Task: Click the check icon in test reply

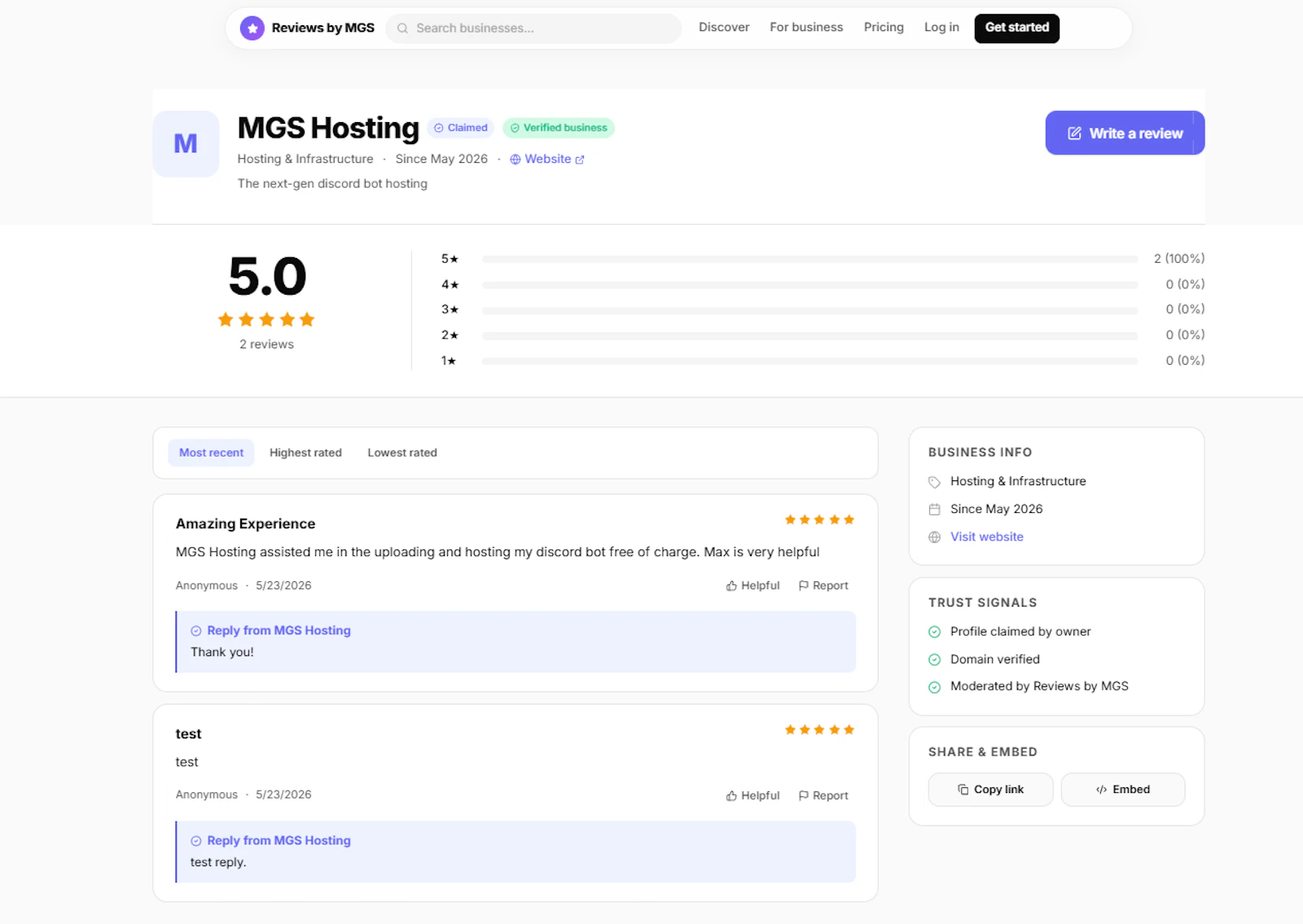Action: (x=196, y=841)
